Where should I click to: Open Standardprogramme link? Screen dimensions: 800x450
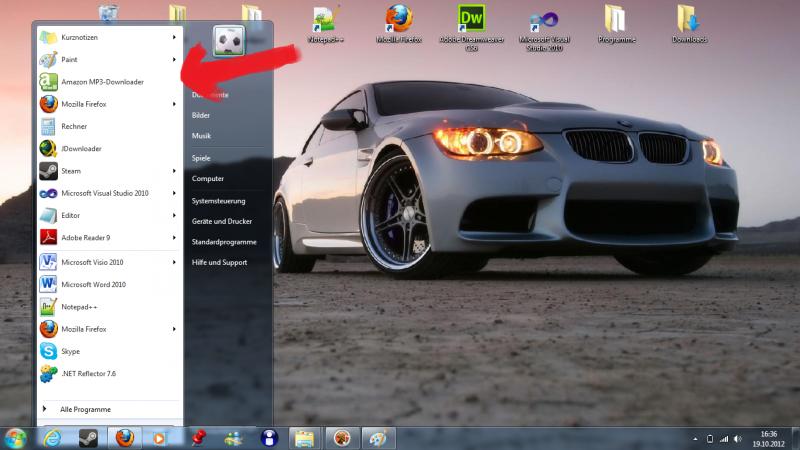224,242
